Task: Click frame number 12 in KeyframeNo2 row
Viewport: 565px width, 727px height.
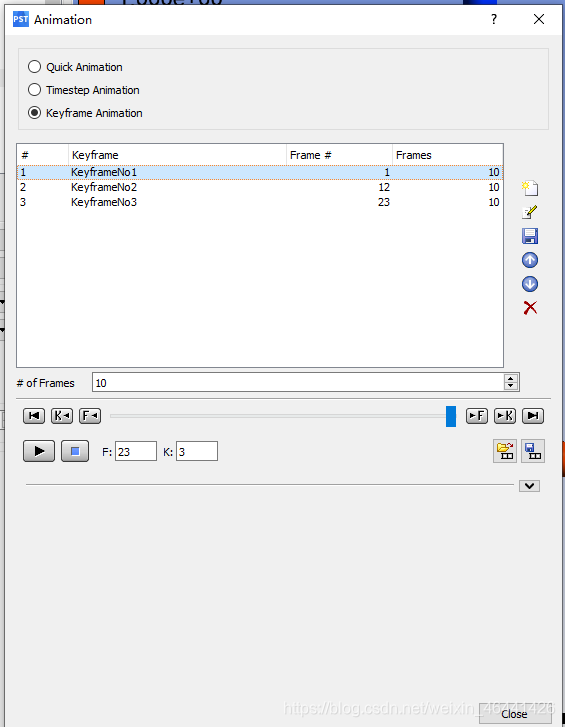Action: (384, 187)
